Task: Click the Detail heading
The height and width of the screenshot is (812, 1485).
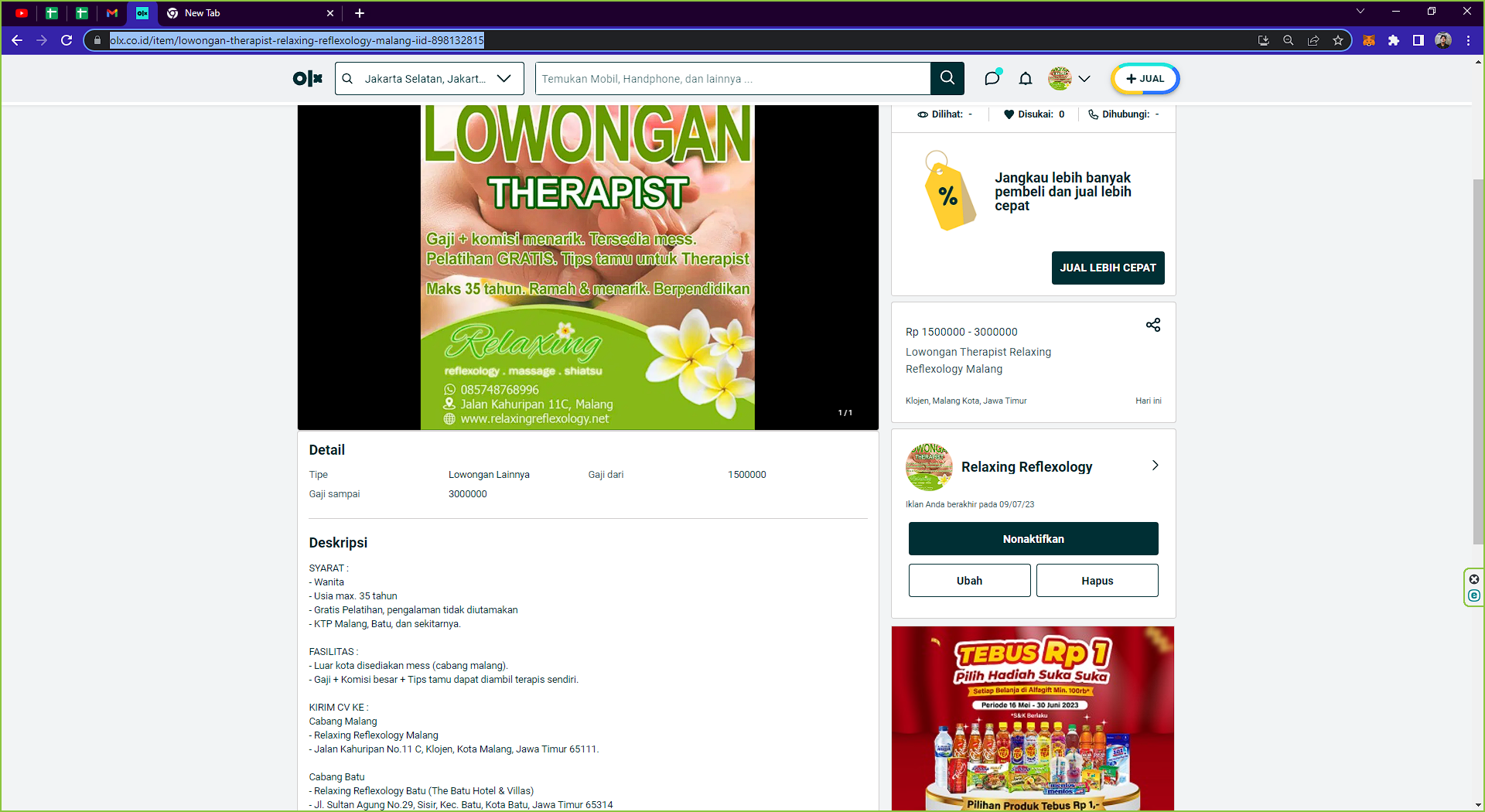Action: pyautogui.click(x=327, y=450)
